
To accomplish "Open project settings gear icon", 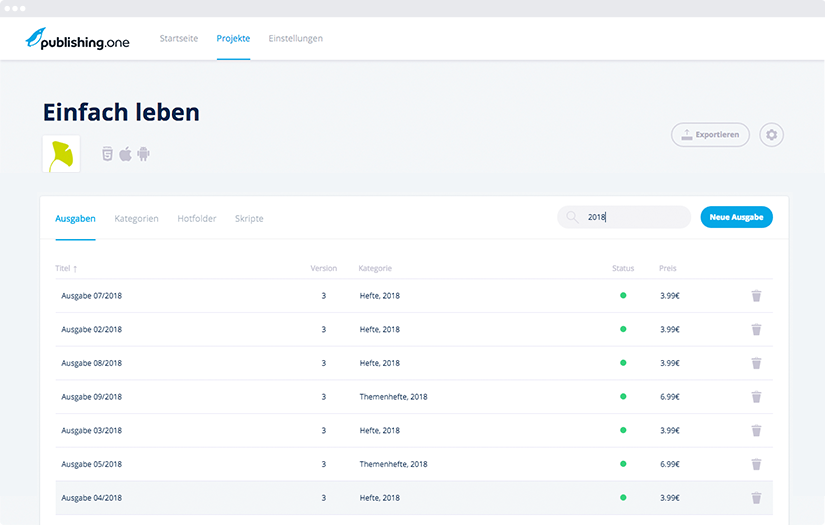I will coord(771,135).
